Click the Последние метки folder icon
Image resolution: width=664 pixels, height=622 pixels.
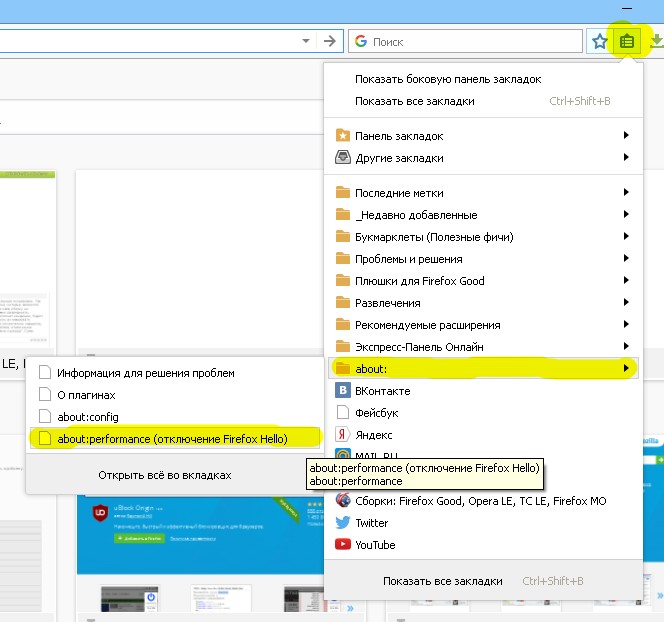coord(343,192)
